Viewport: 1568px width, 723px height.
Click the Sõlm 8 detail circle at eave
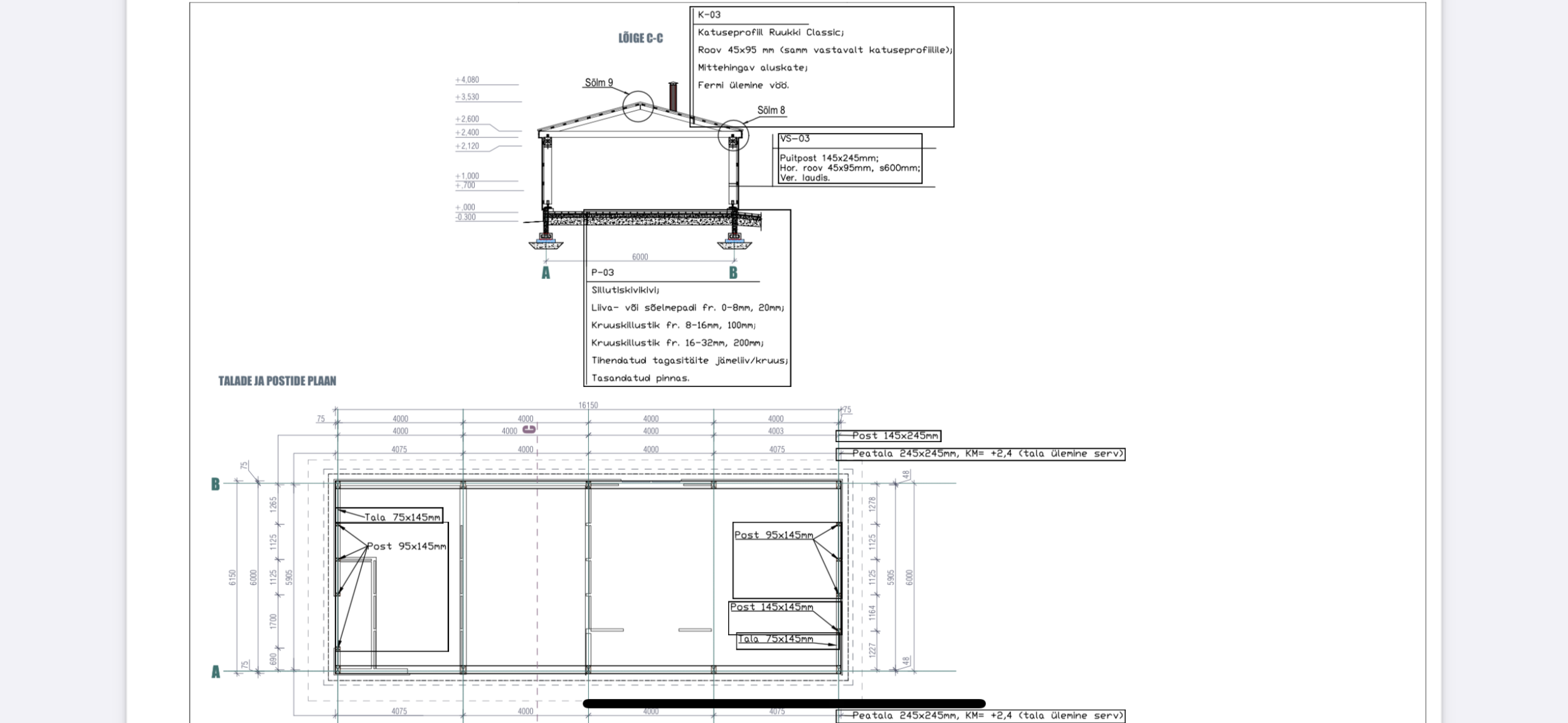click(733, 135)
